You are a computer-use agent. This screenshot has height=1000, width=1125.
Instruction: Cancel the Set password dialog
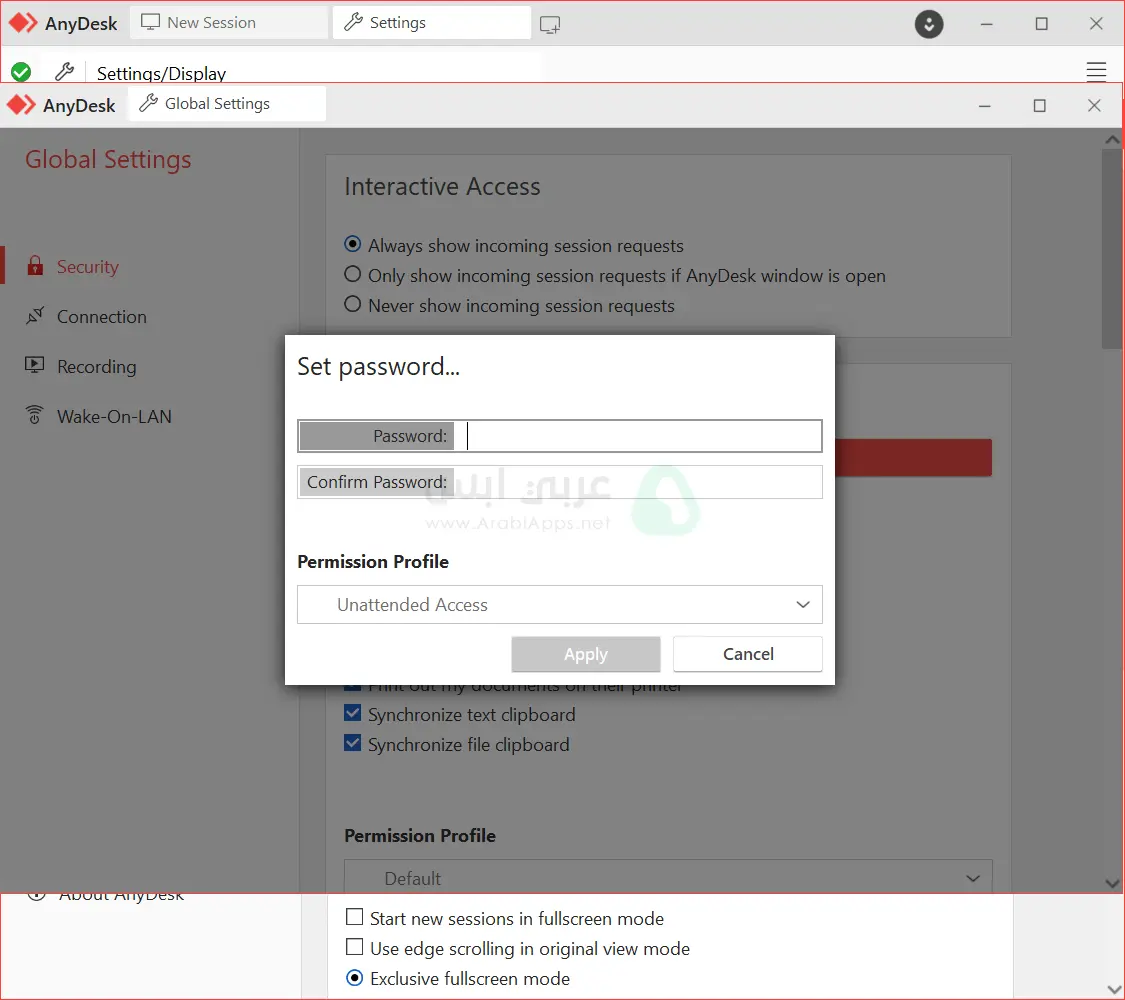tap(748, 654)
